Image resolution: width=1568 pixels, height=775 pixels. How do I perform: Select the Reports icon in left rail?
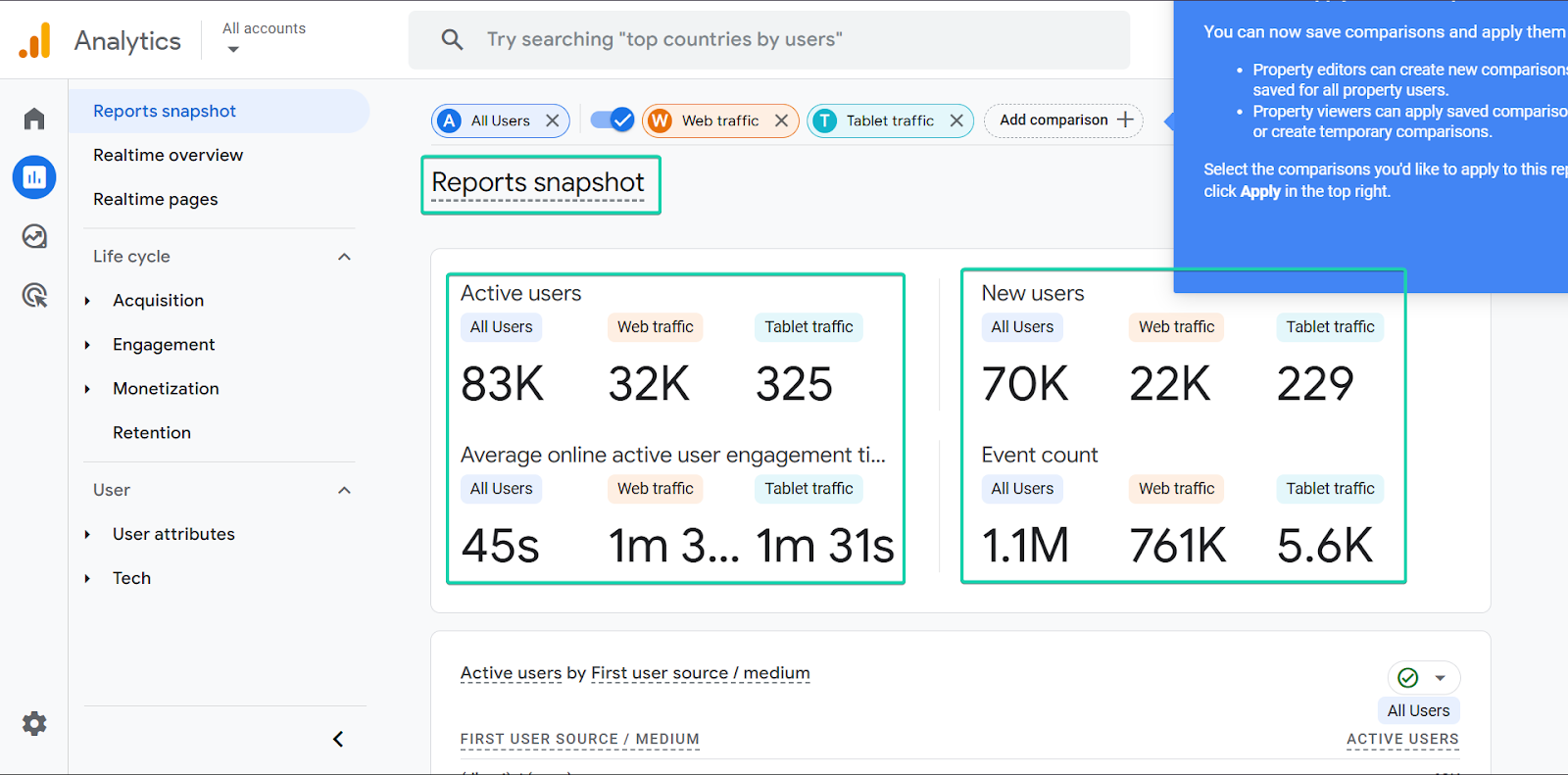click(x=34, y=177)
